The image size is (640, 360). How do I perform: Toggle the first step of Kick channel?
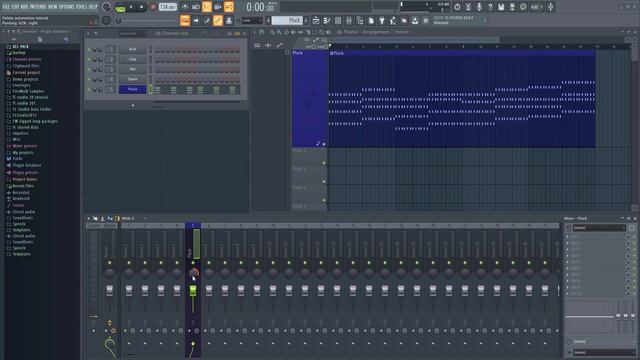[157, 50]
